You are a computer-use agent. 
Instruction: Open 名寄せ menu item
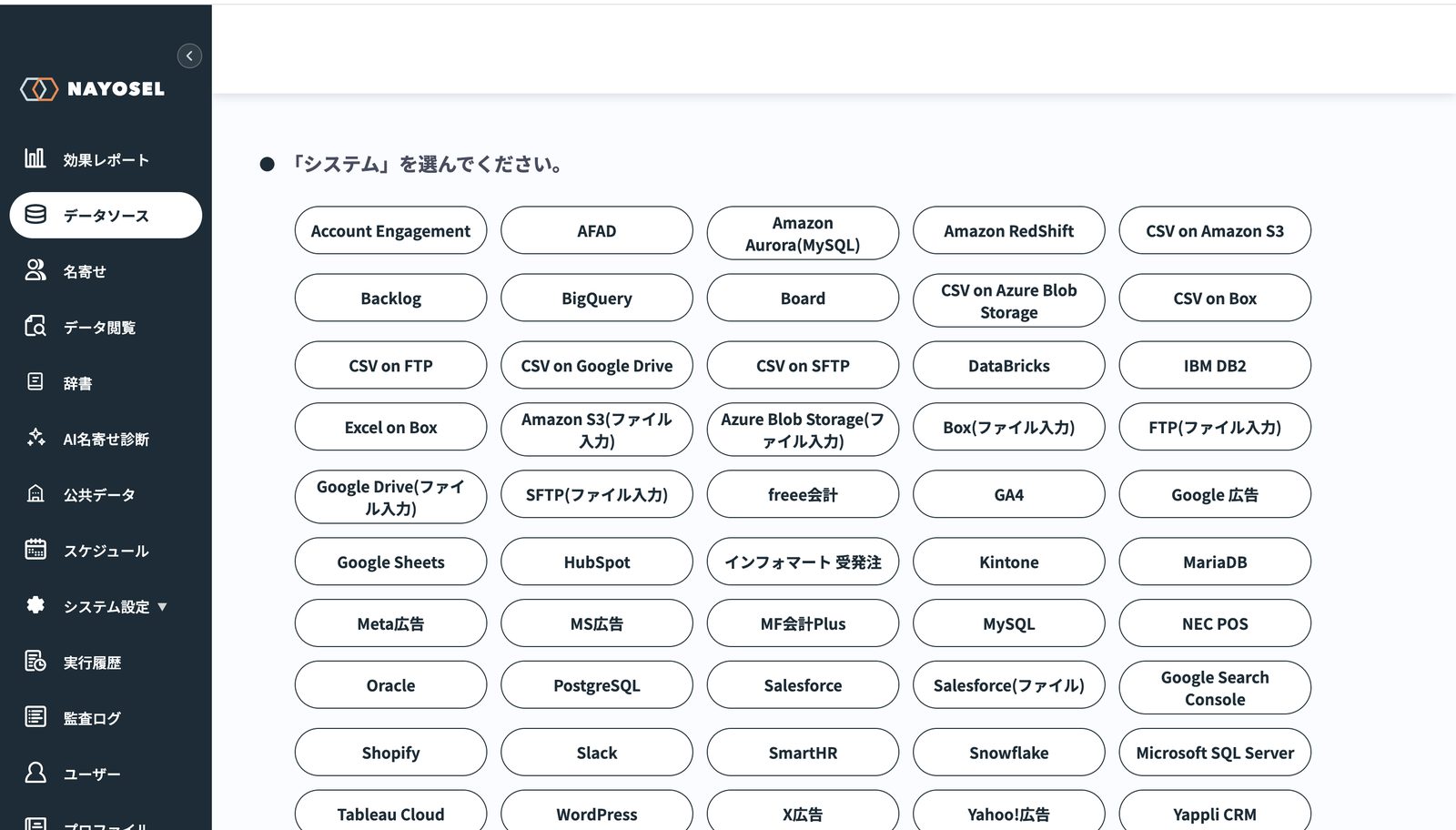(106, 271)
